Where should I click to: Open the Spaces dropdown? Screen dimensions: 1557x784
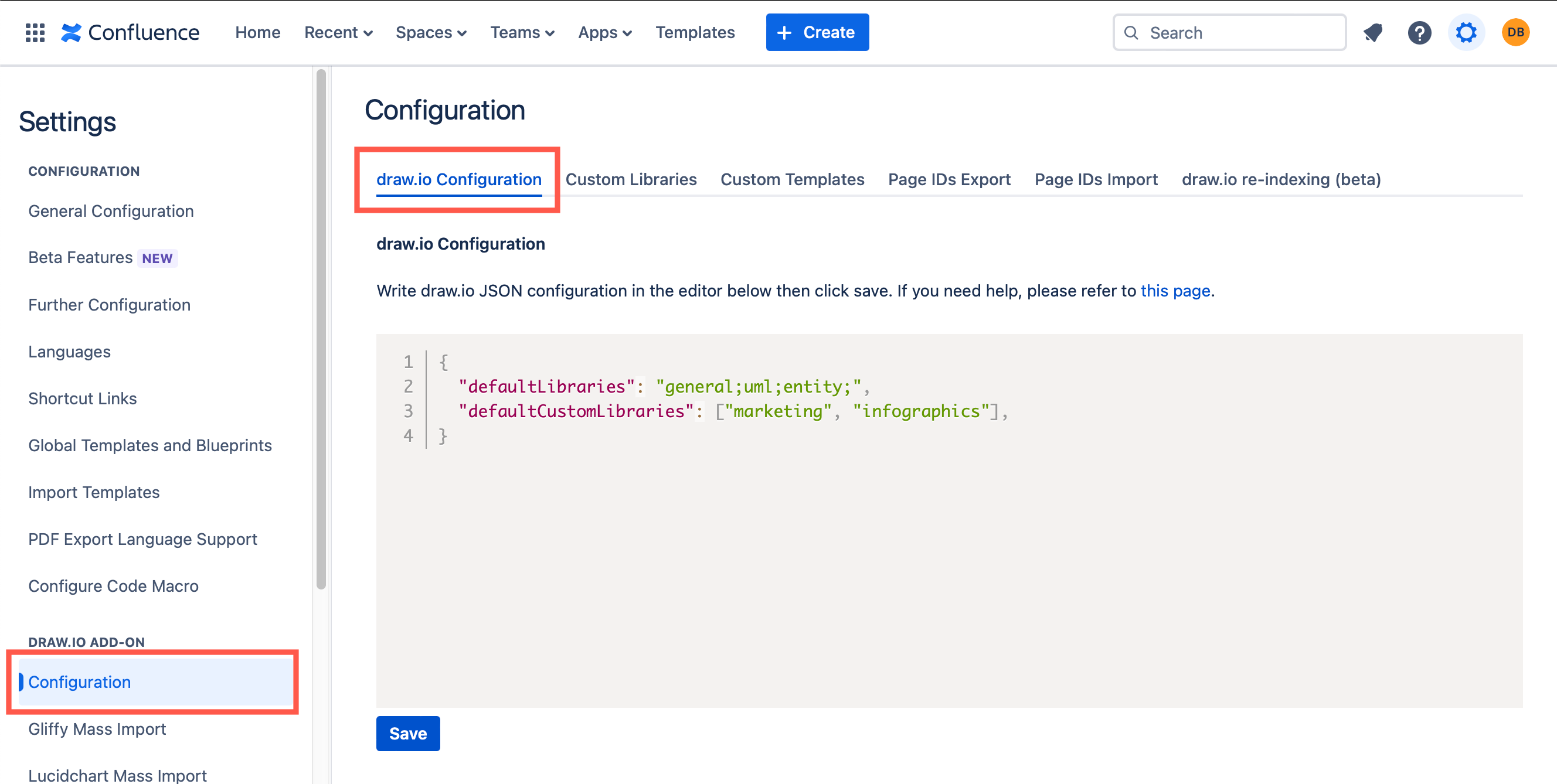(430, 32)
